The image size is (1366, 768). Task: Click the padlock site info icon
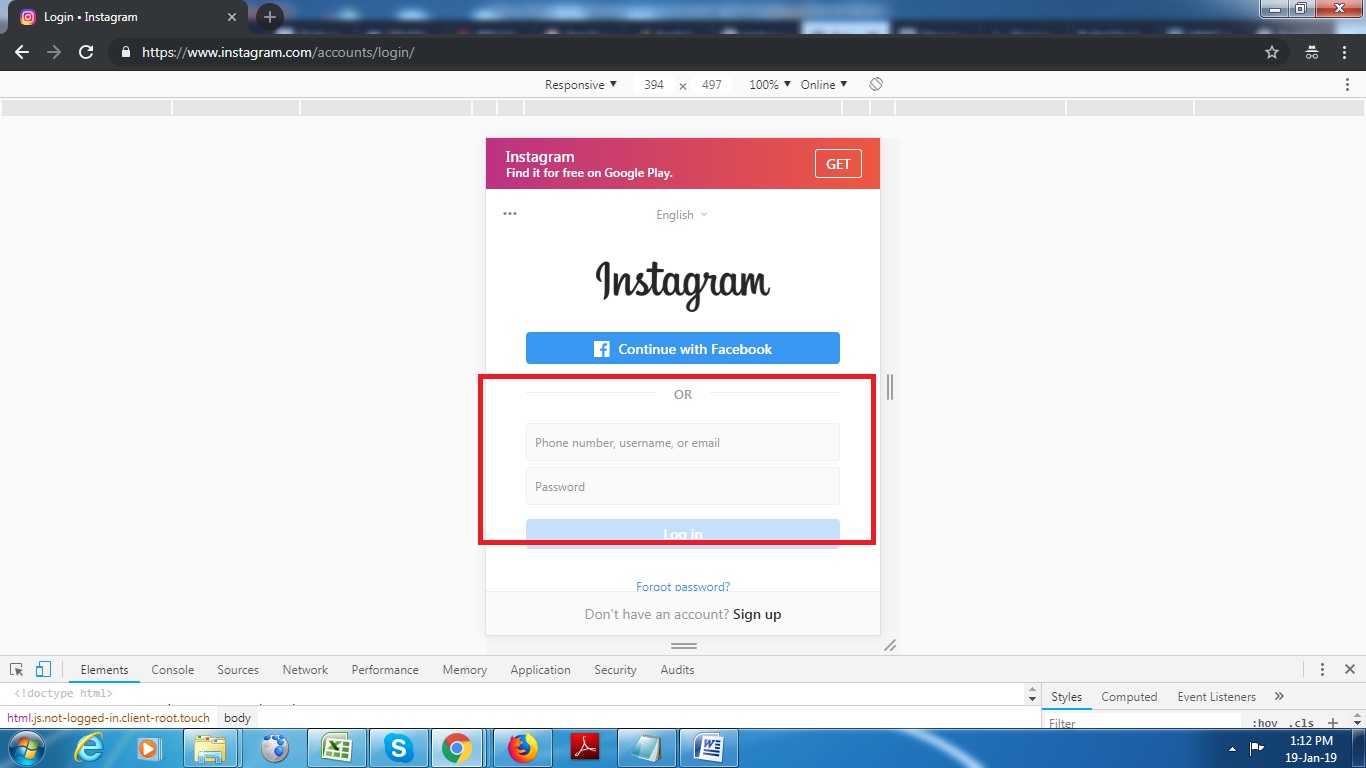point(126,52)
